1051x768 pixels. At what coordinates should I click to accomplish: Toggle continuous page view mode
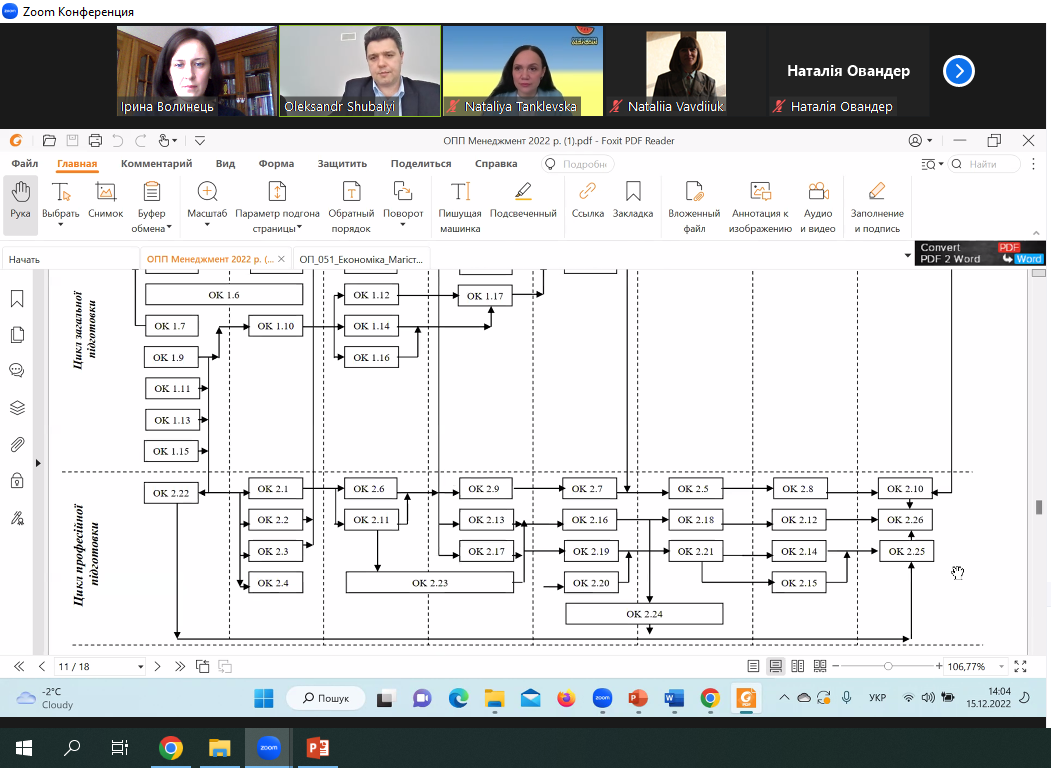click(776, 666)
